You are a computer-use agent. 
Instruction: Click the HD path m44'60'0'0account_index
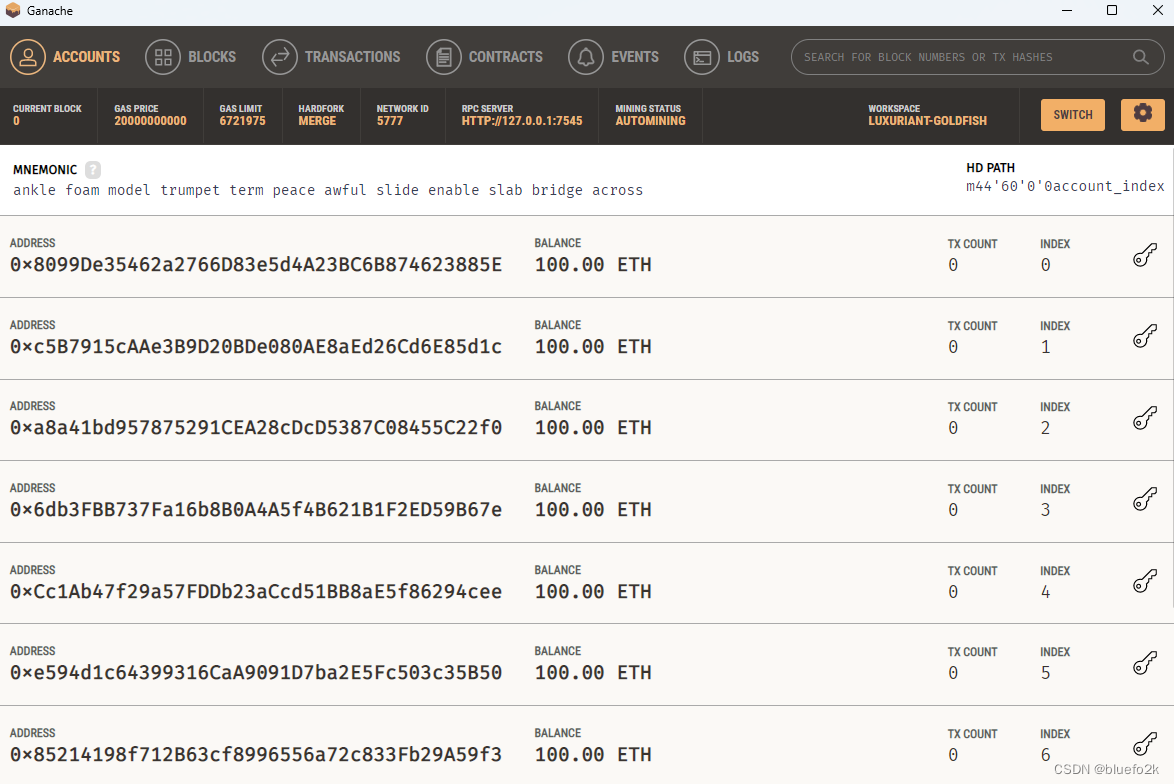[1065, 186]
